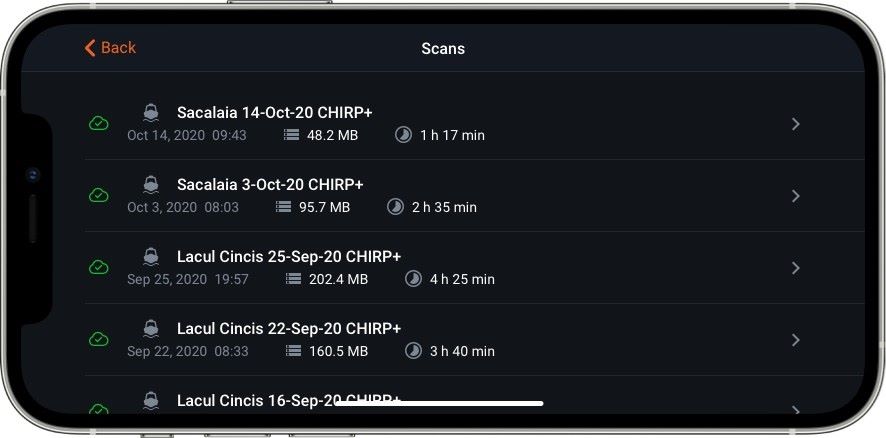Expand Sacalaia 3-Oct-20 scan via chevron
Viewport: 886px width, 438px height.
795,196
